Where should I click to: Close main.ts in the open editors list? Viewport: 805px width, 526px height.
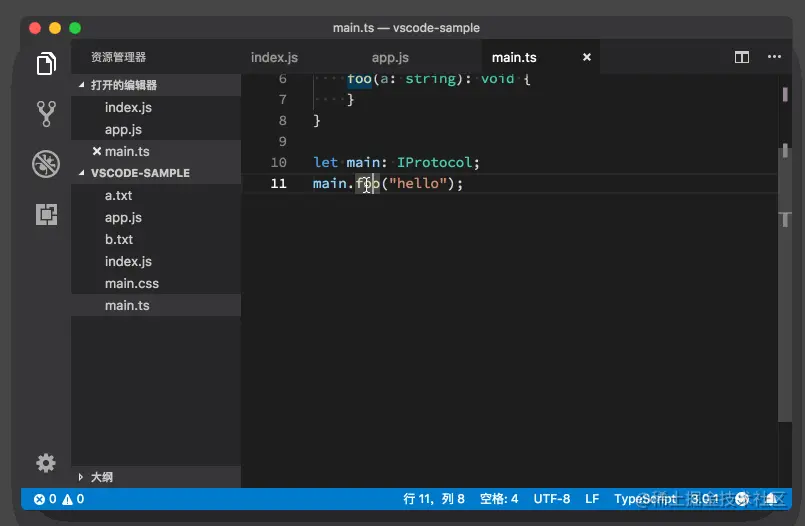(97, 151)
